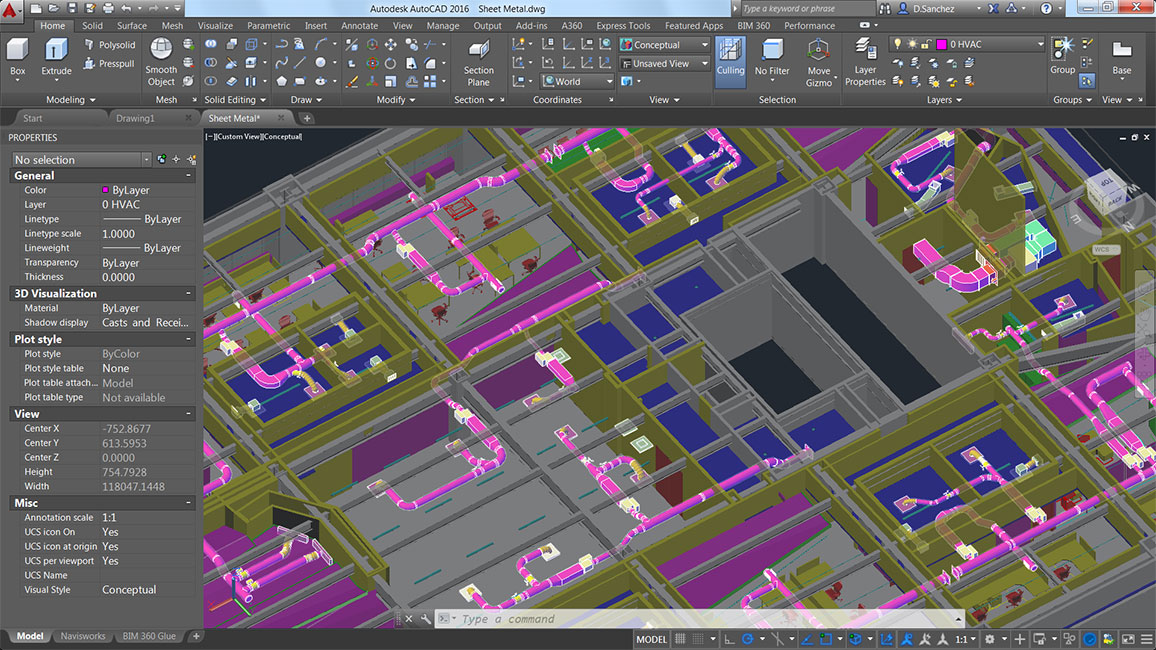Switch to the Visualize ribbon tab
Image resolution: width=1156 pixels, height=650 pixels.
click(x=215, y=26)
